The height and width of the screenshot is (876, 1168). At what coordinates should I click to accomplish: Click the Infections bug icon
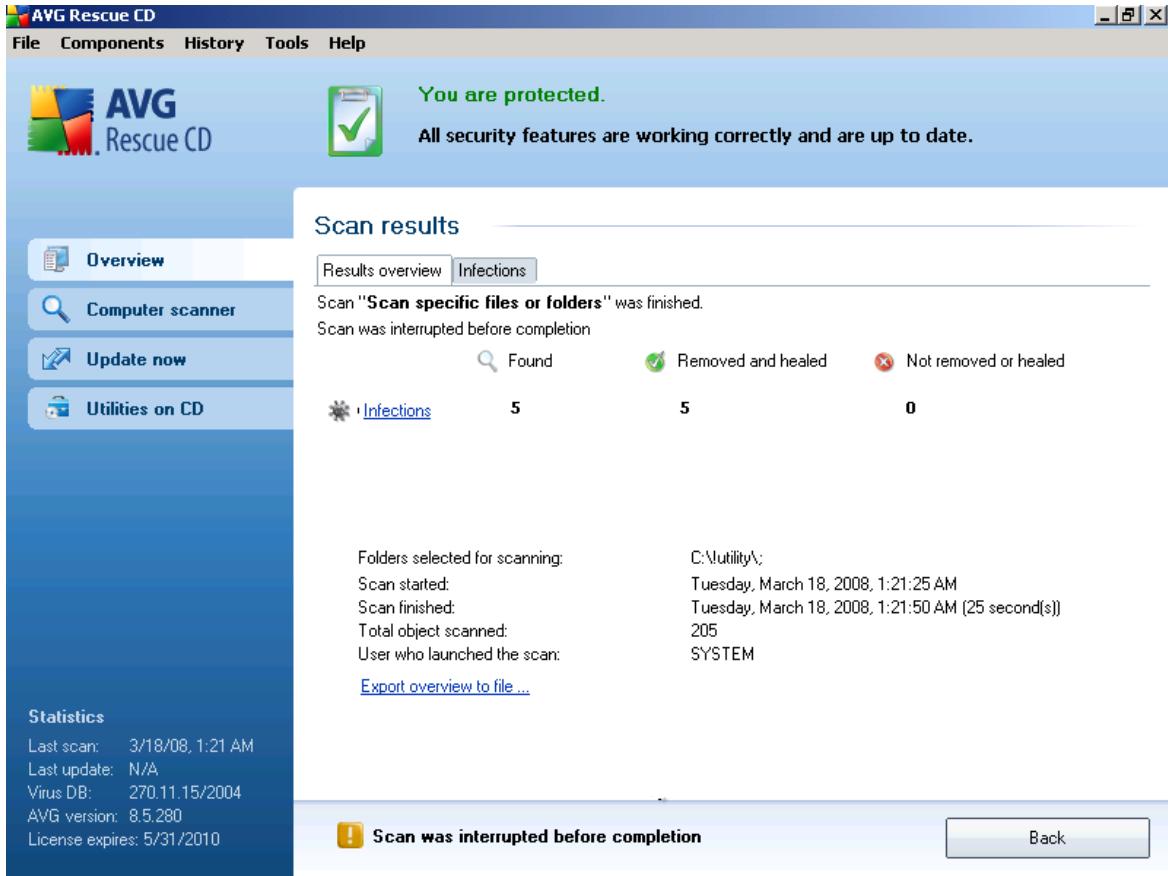[339, 410]
